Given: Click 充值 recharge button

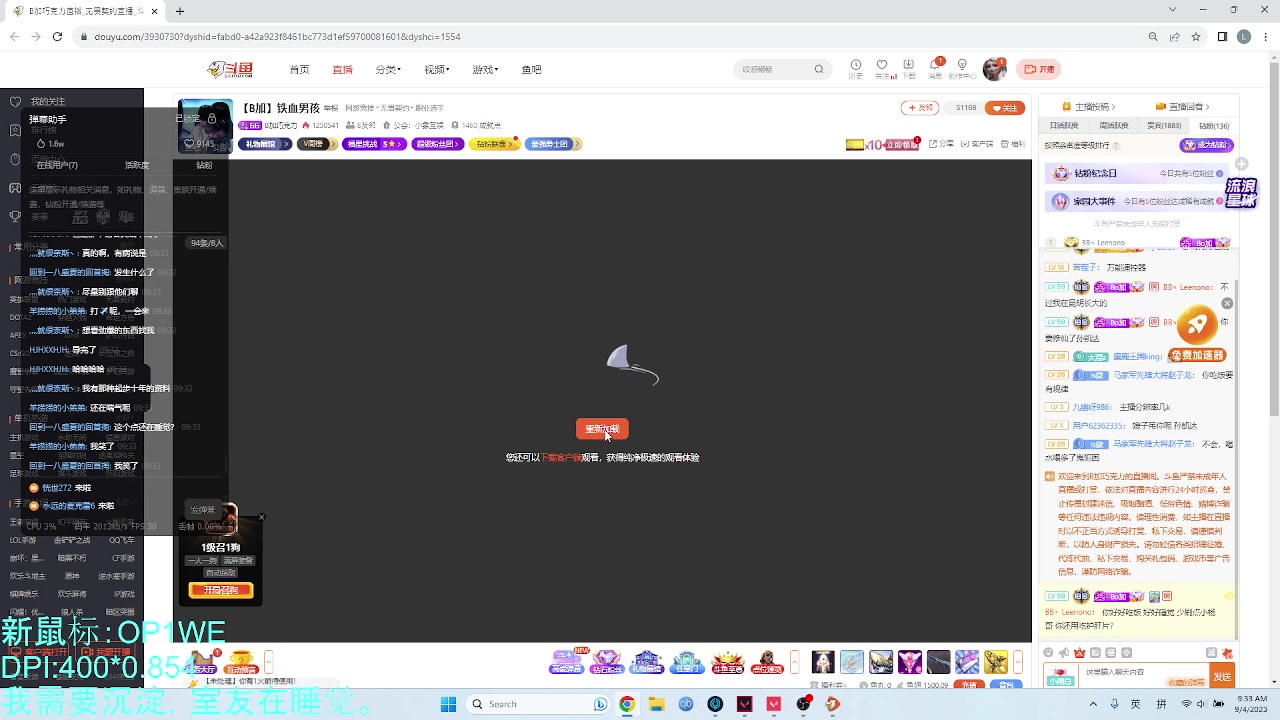Looking at the screenshot, I should click(968, 685).
